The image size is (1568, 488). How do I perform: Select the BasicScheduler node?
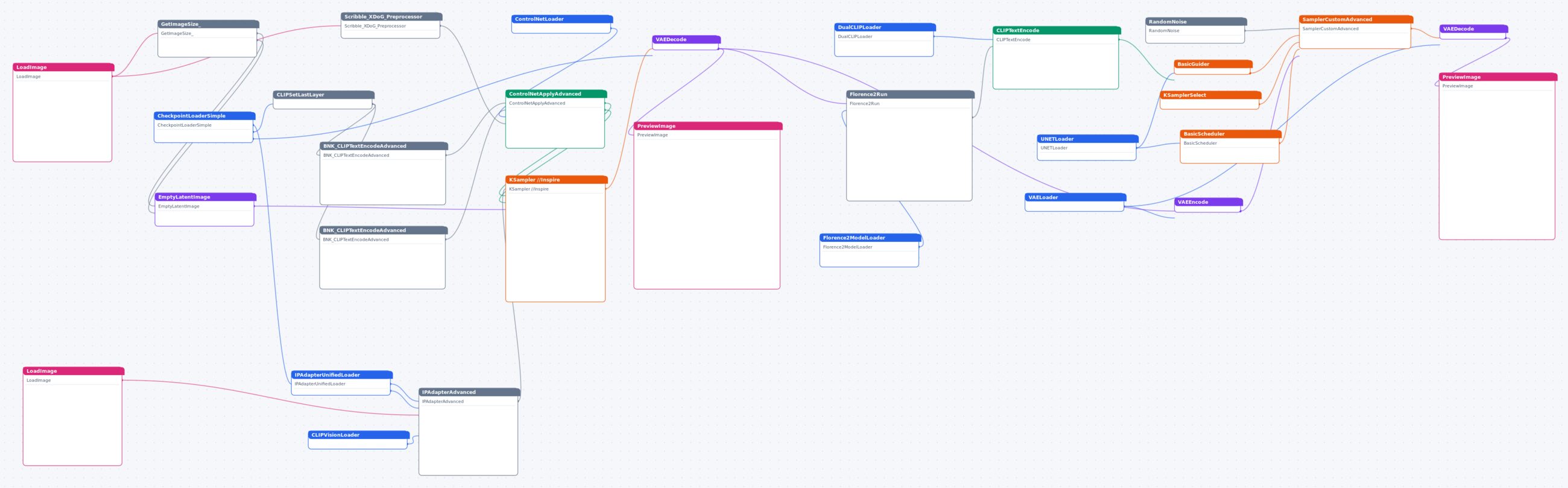1230,147
